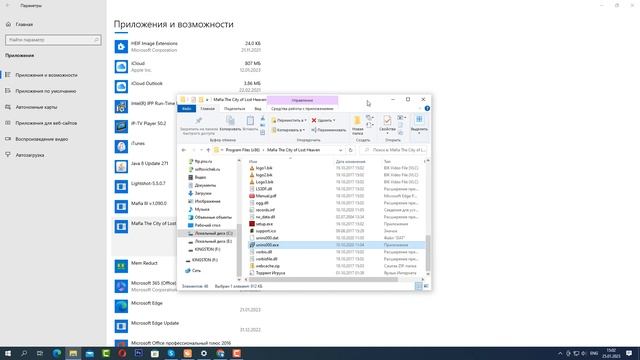Open Средства работы с приложениями tab
Viewport: 640px width, 360px height.
[302, 109]
